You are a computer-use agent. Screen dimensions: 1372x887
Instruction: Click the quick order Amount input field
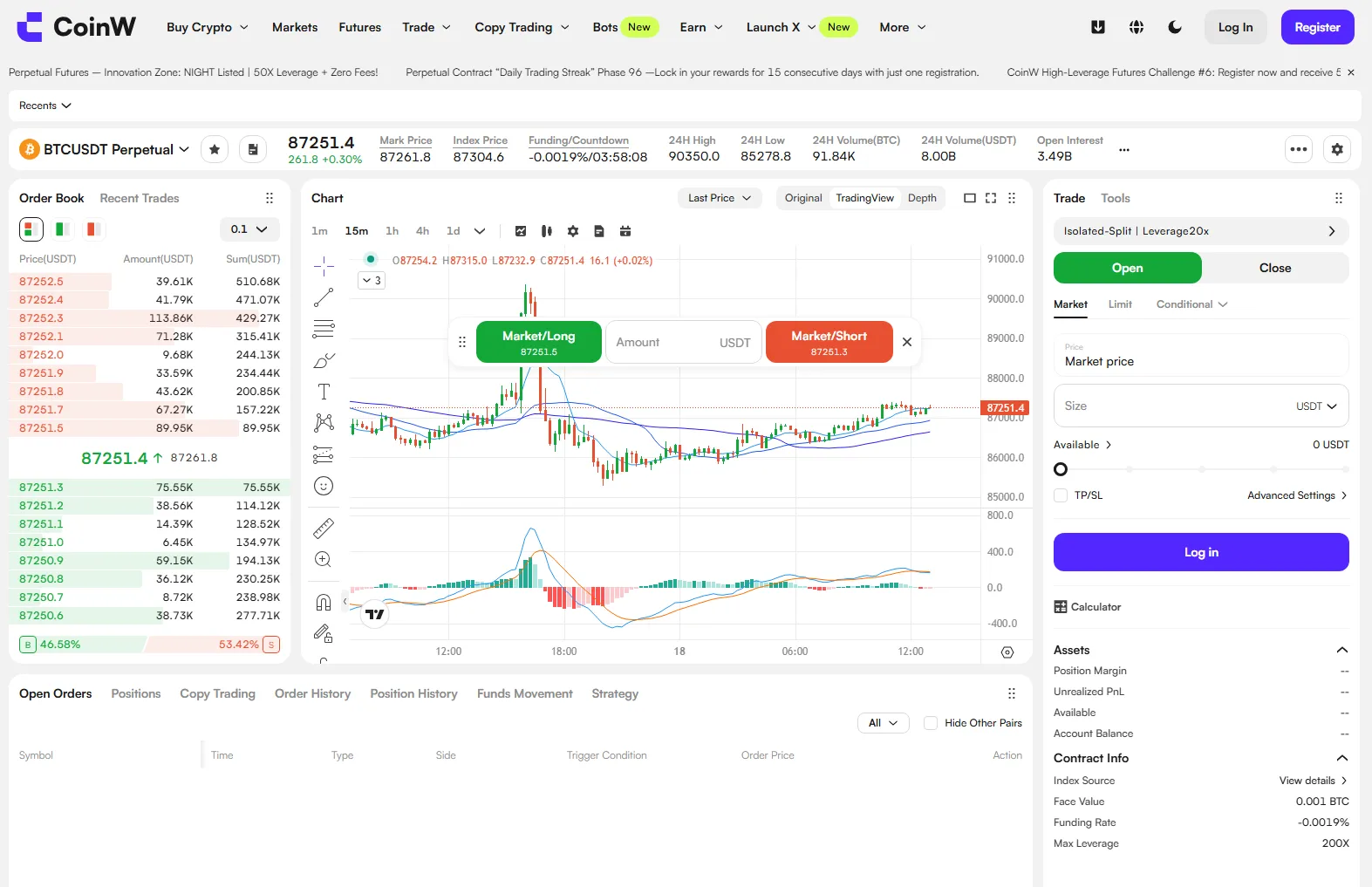[684, 342]
